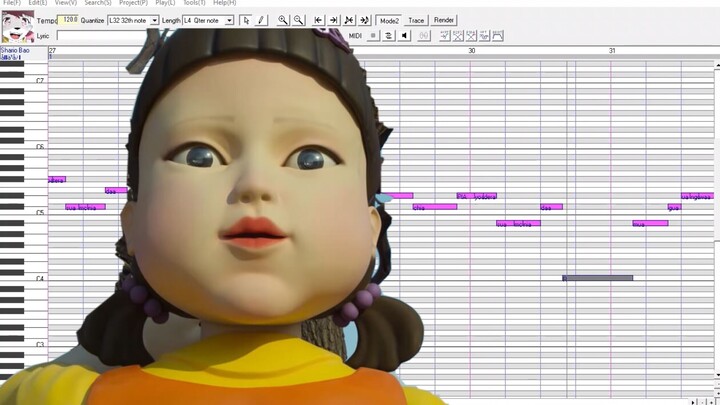Zoom in the piano roll
The width and height of the screenshot is (720, 405).
[x=283, y=20]
